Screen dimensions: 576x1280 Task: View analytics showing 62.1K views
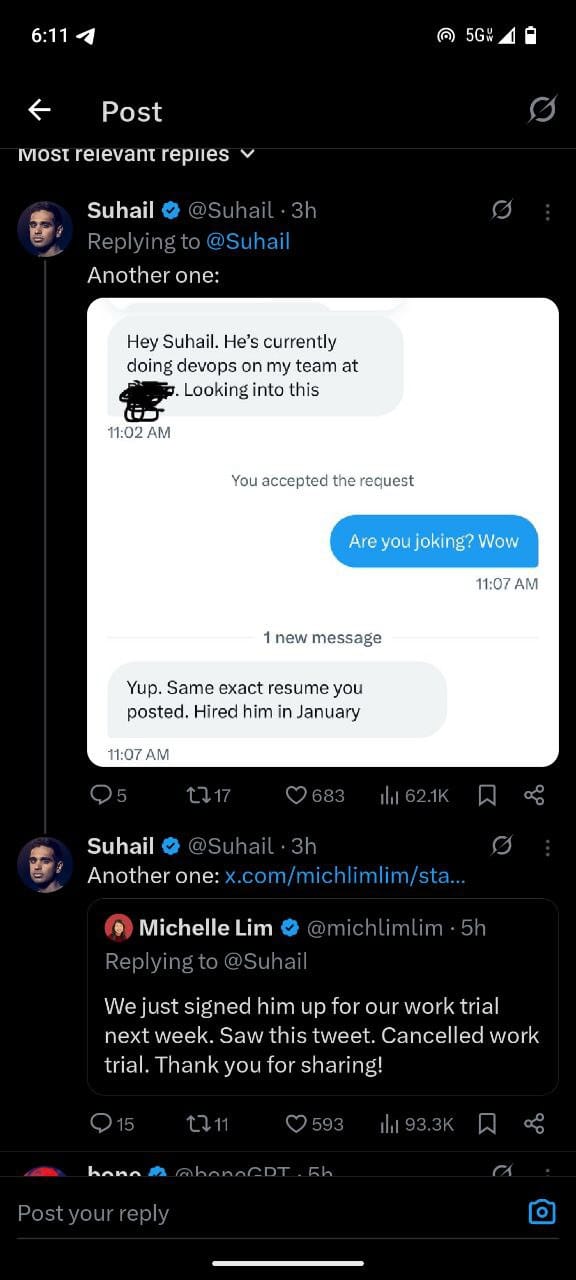(414, 795)
